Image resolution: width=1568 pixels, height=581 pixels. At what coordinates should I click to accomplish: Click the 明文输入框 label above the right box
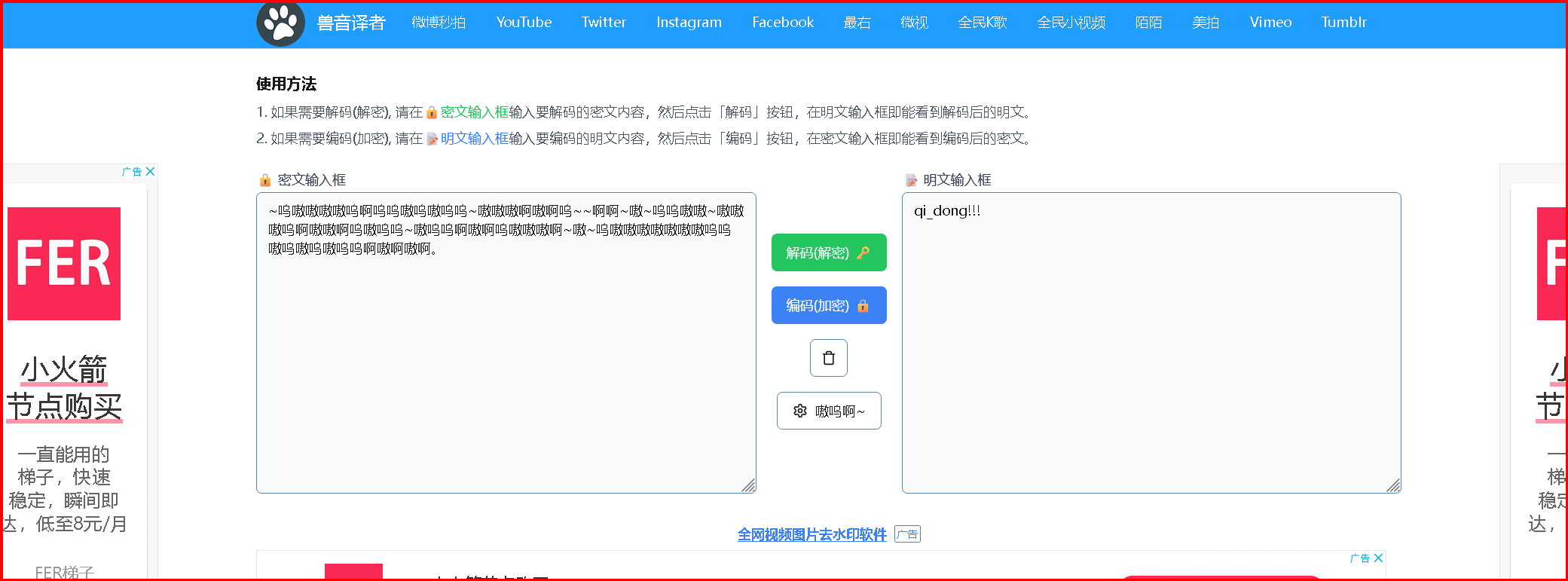957,180
